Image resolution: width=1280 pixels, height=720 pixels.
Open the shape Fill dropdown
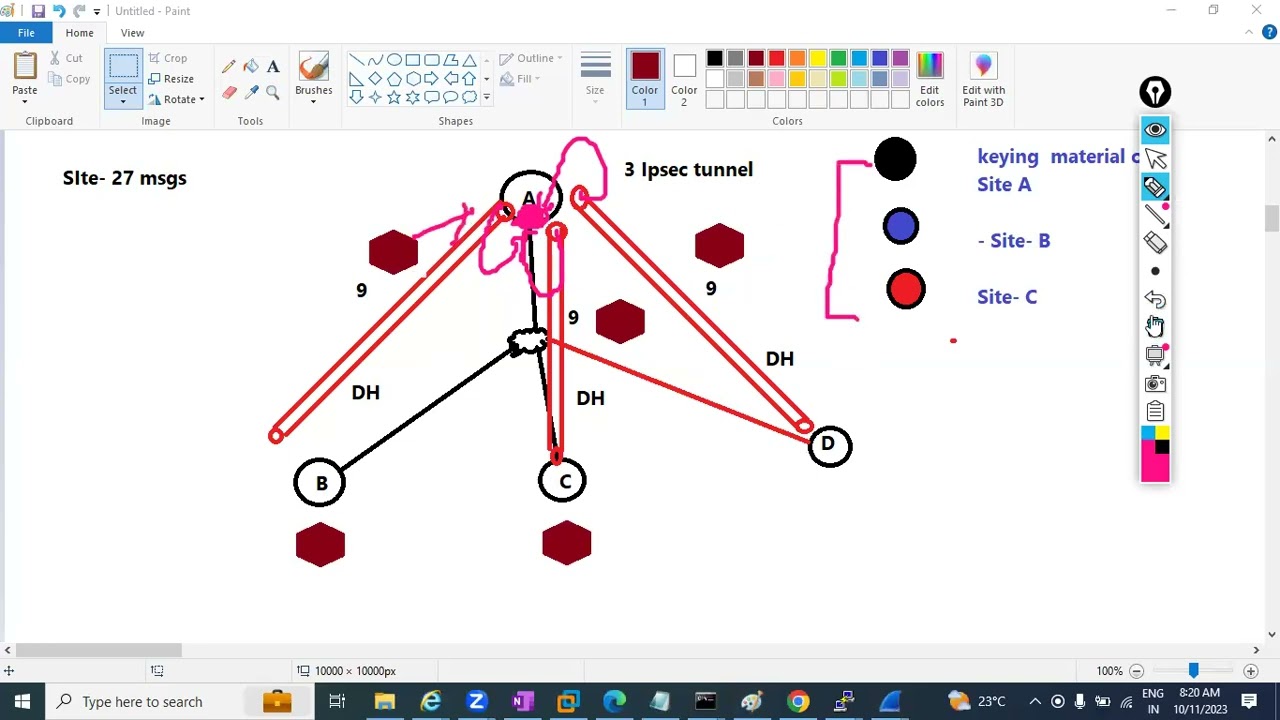(x=521, y=79)
